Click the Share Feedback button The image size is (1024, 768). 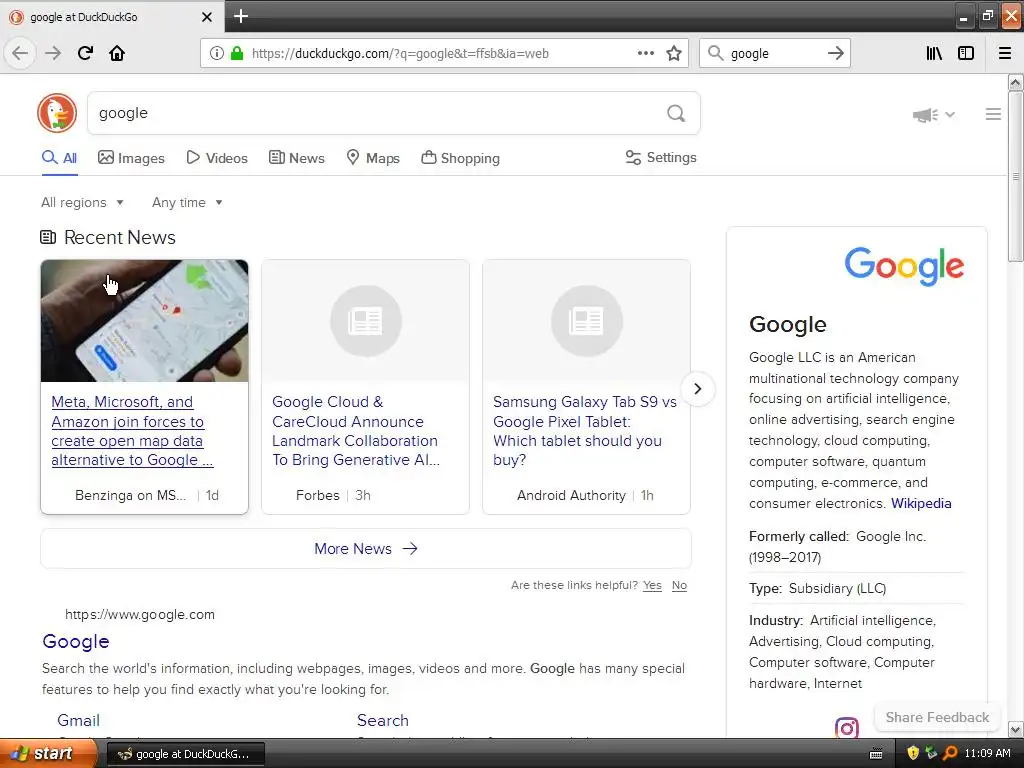click(x=937, y=717)
